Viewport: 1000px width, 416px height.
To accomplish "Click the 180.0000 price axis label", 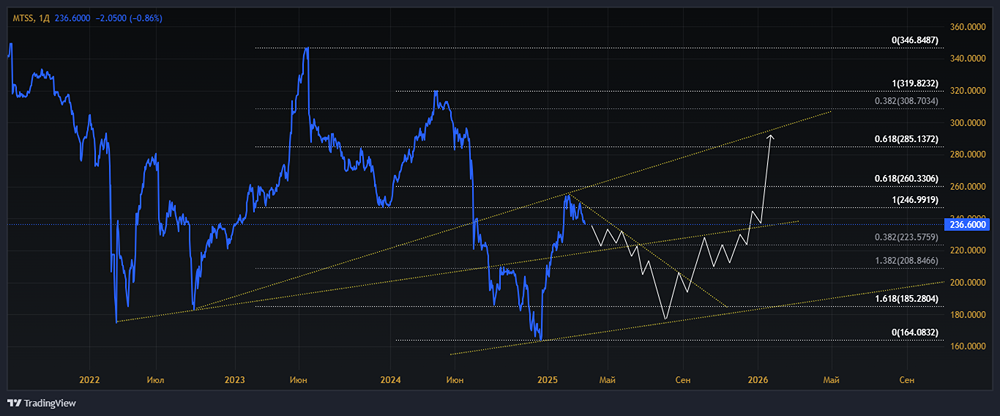I will coord(968,314).
